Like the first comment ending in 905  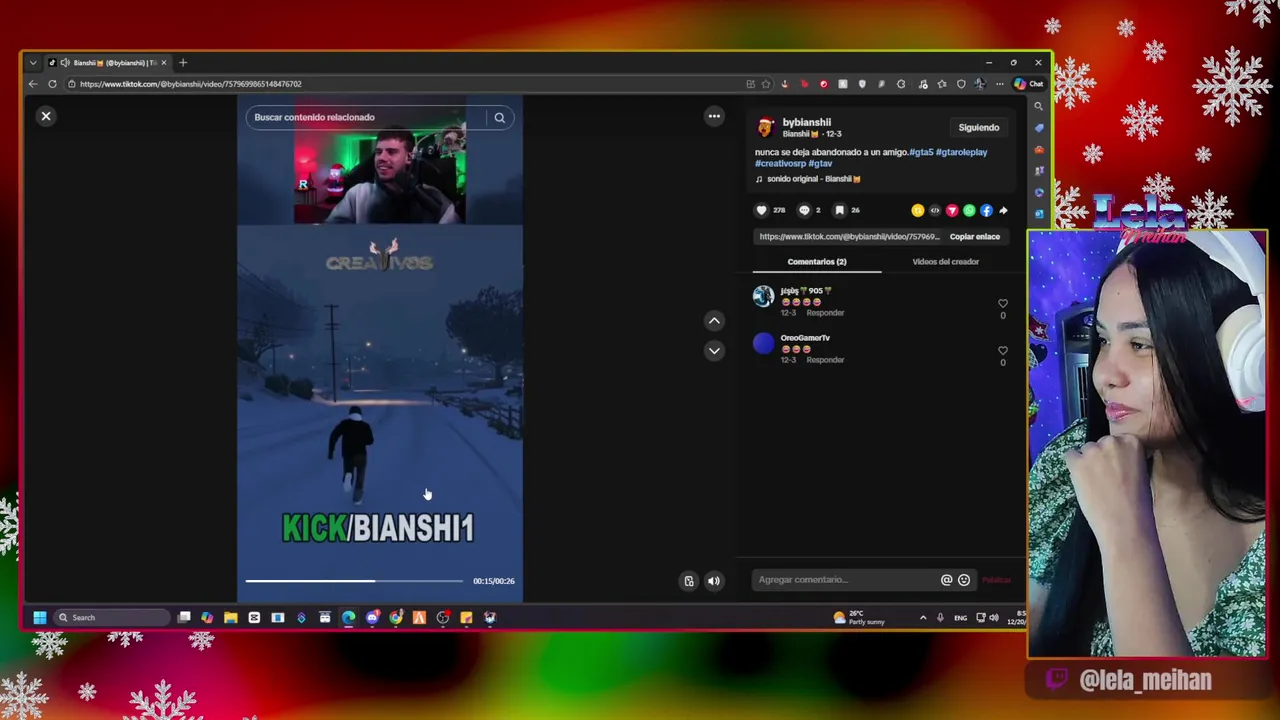pyautogui.click(x=1003, y=304)
